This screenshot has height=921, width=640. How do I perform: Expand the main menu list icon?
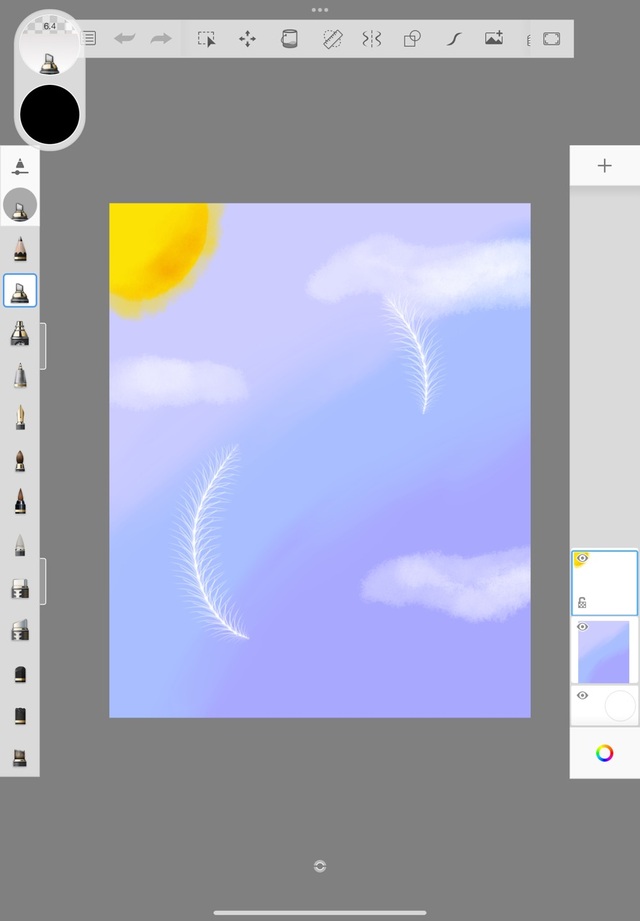point(89,39)
